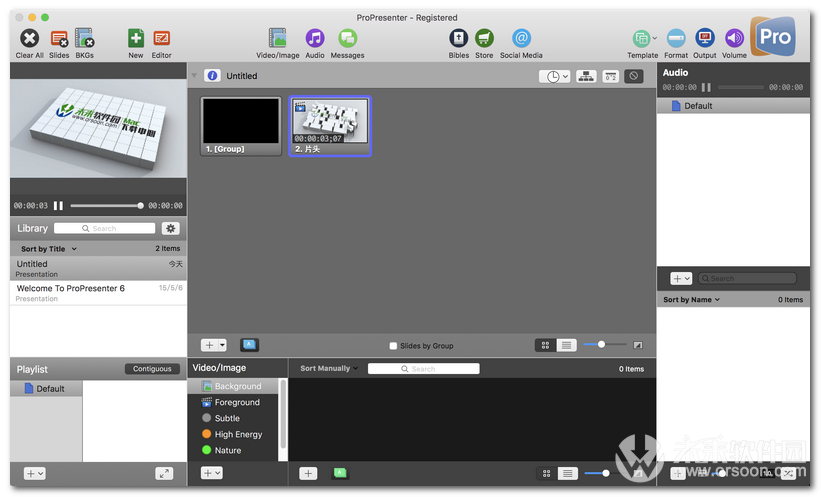Open the Sort by Name dropdown
Screen dimensions: 821x497
[x=691, y=300]
